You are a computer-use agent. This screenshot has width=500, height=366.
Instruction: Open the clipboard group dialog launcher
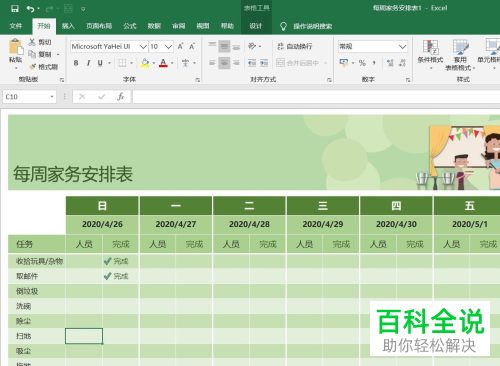(62, 80)
